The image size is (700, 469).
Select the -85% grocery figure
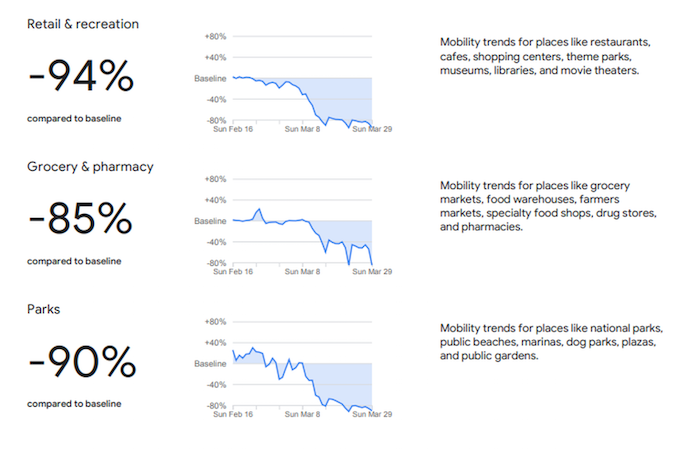(x=79, y=217)
